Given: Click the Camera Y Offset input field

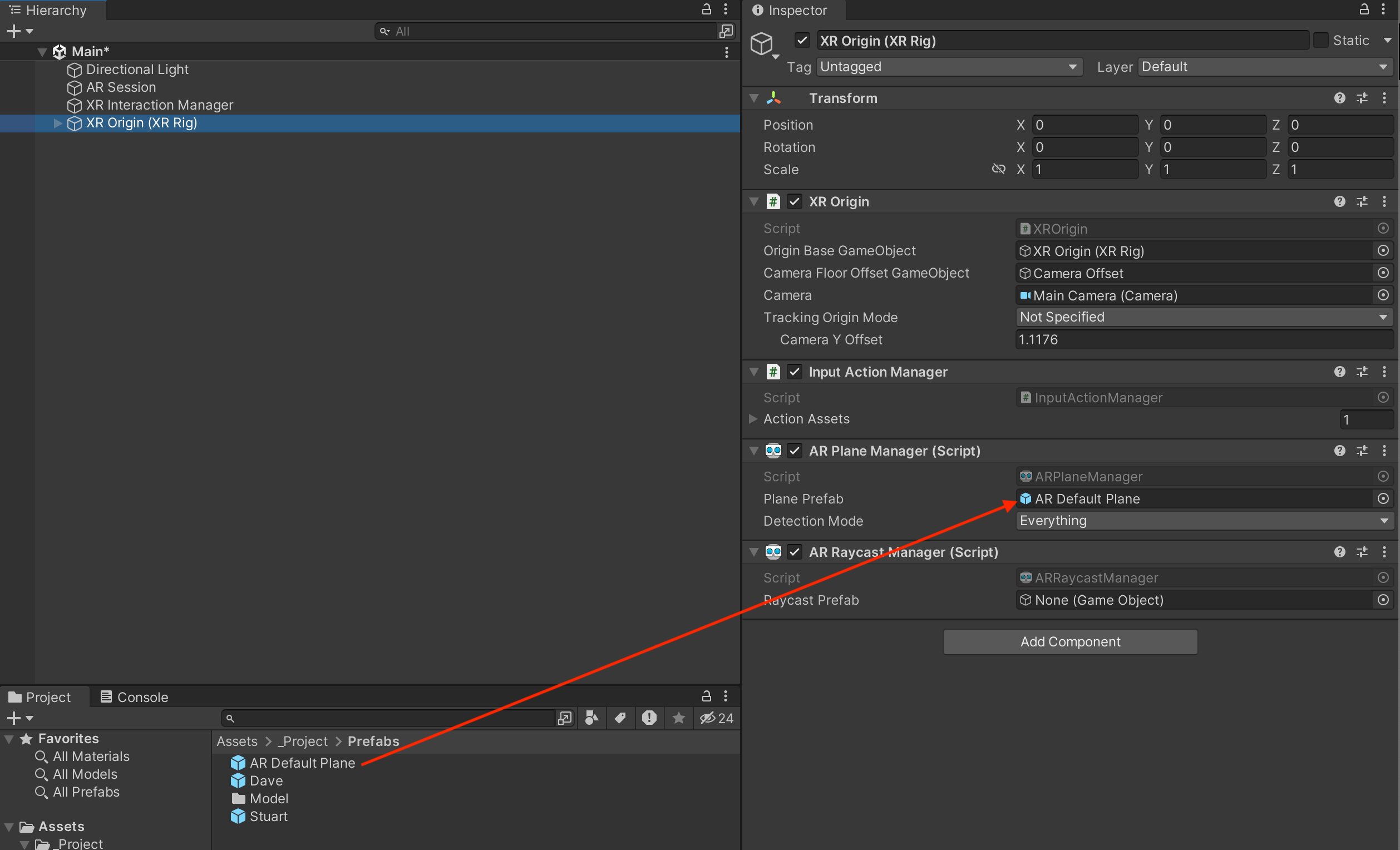Looking at the screenshot, I should 1204,340.
